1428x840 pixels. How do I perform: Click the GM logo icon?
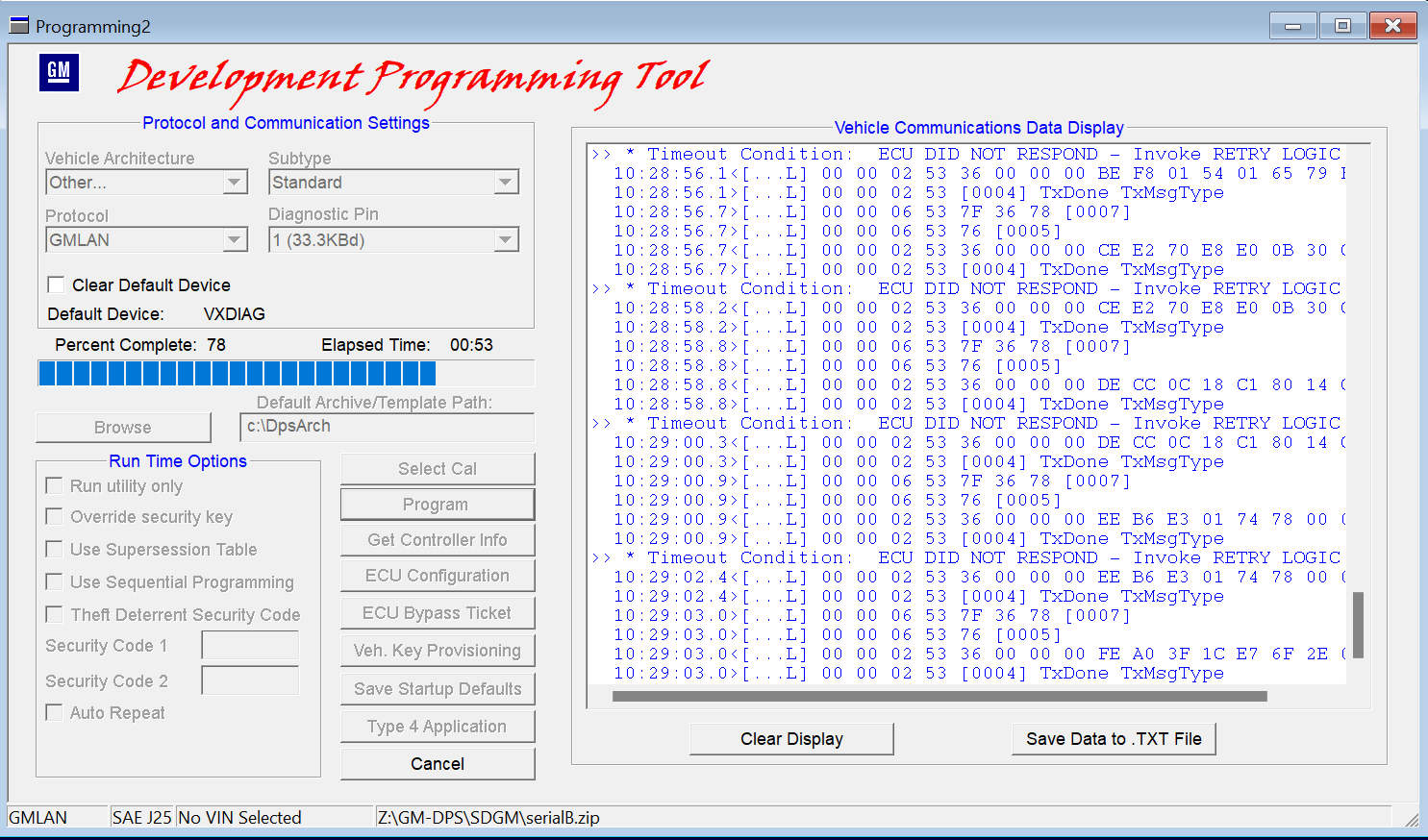click(59, 72)
